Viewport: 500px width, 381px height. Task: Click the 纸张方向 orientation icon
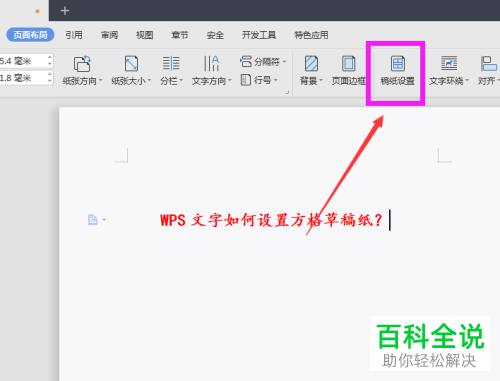pos(82,63)
